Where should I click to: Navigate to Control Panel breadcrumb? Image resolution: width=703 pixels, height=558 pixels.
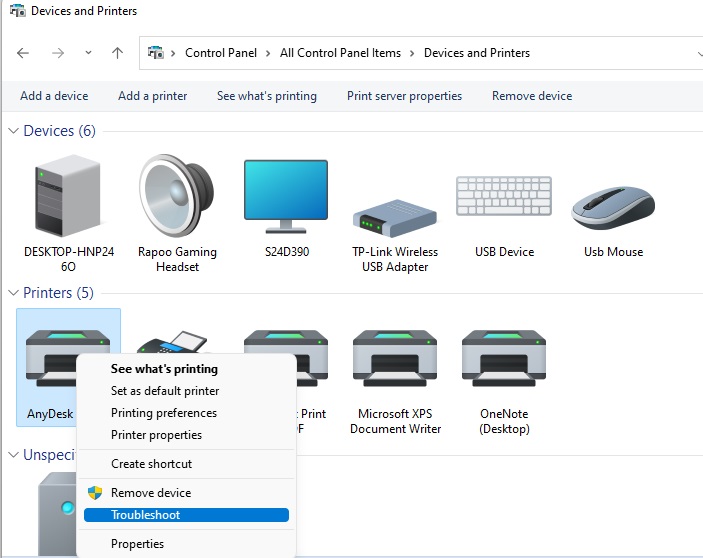click(221, 53)
